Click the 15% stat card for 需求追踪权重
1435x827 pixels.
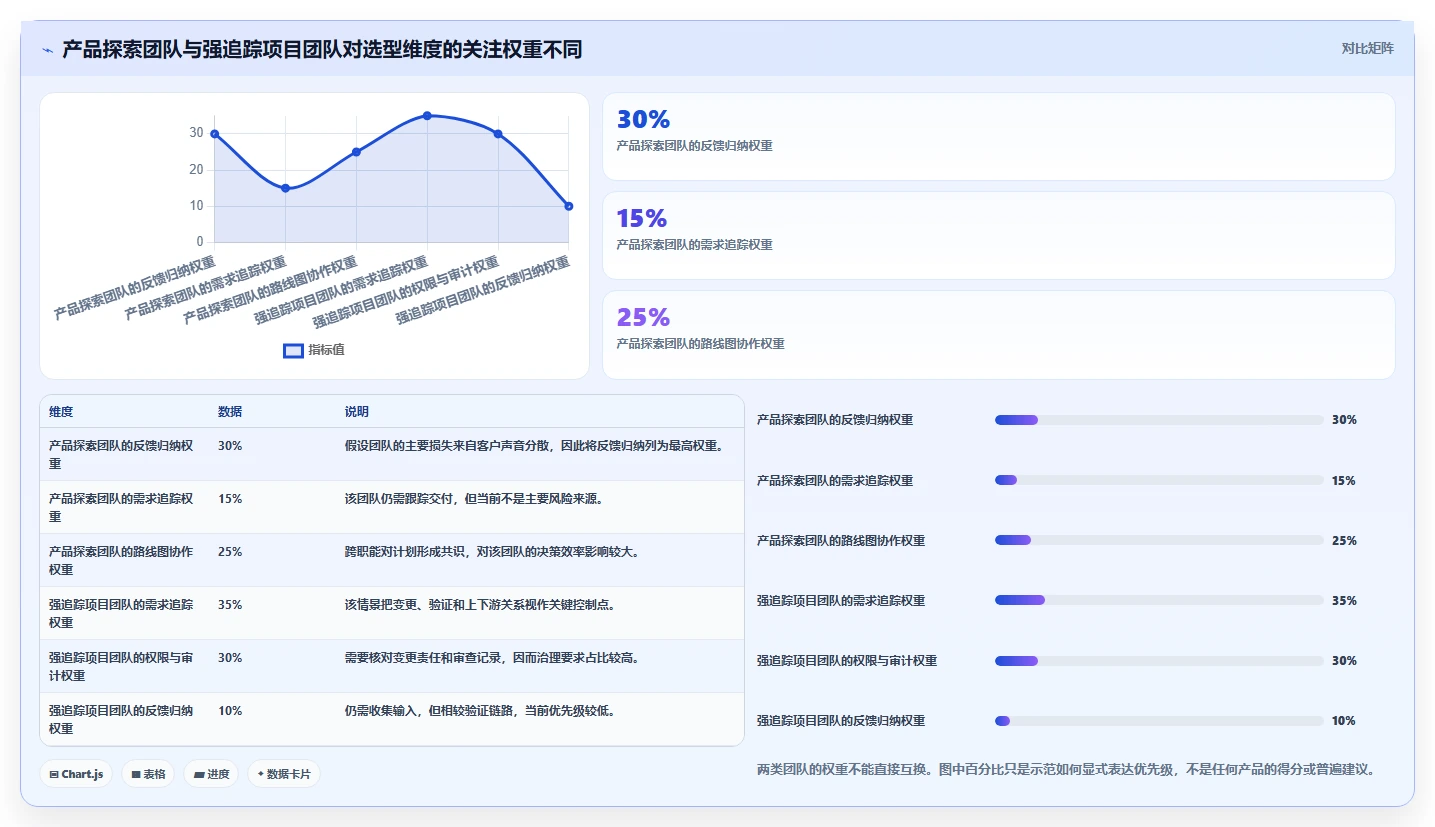click(998, 235)
